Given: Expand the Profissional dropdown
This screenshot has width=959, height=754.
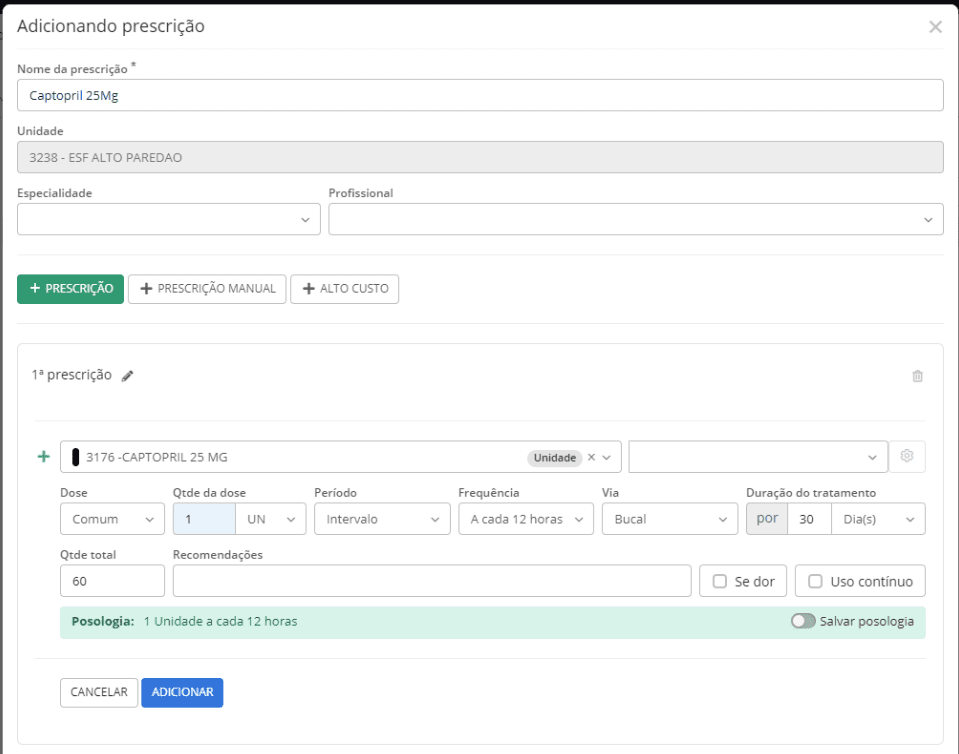Looking at the screenshot, I should pos(635,220).
